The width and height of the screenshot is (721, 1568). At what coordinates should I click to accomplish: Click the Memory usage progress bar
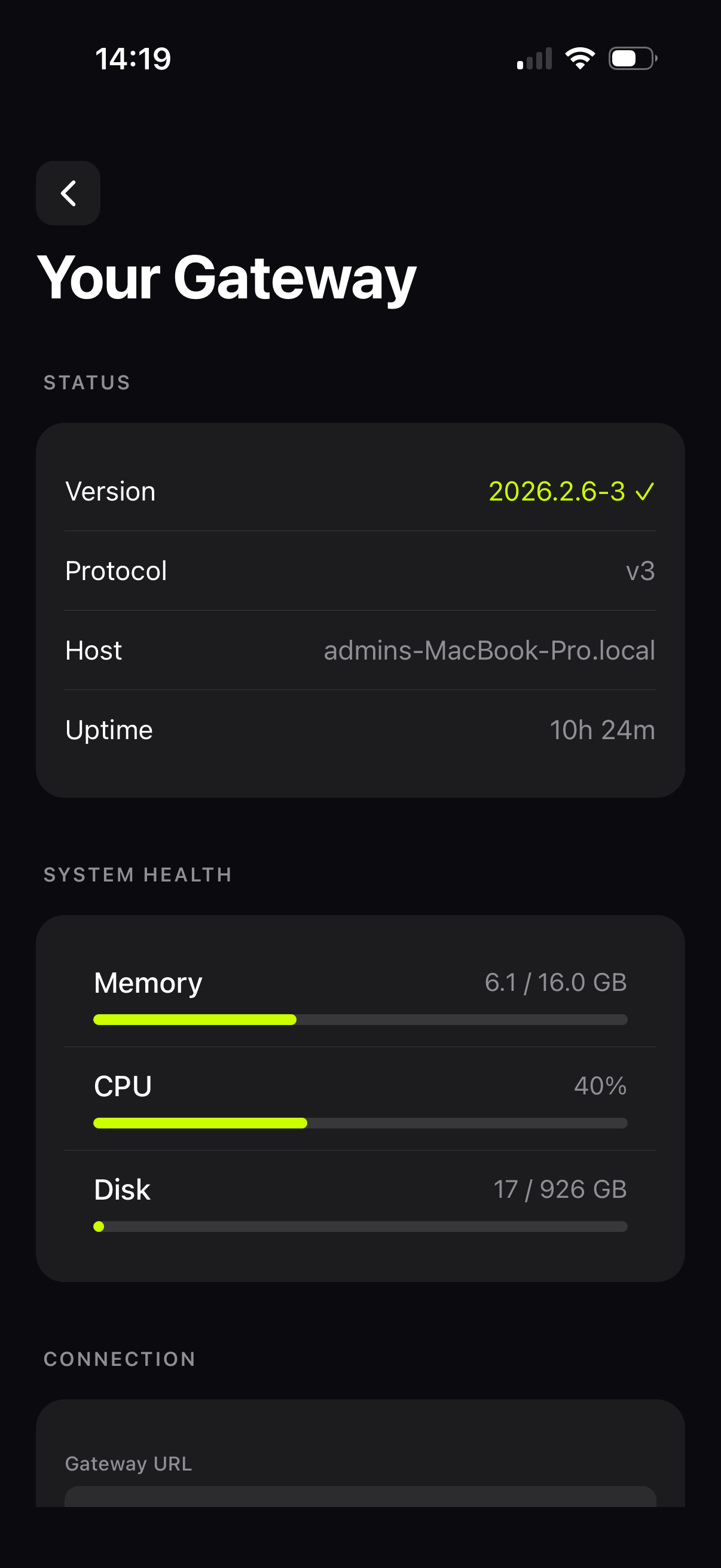(x=360, y=1020)
